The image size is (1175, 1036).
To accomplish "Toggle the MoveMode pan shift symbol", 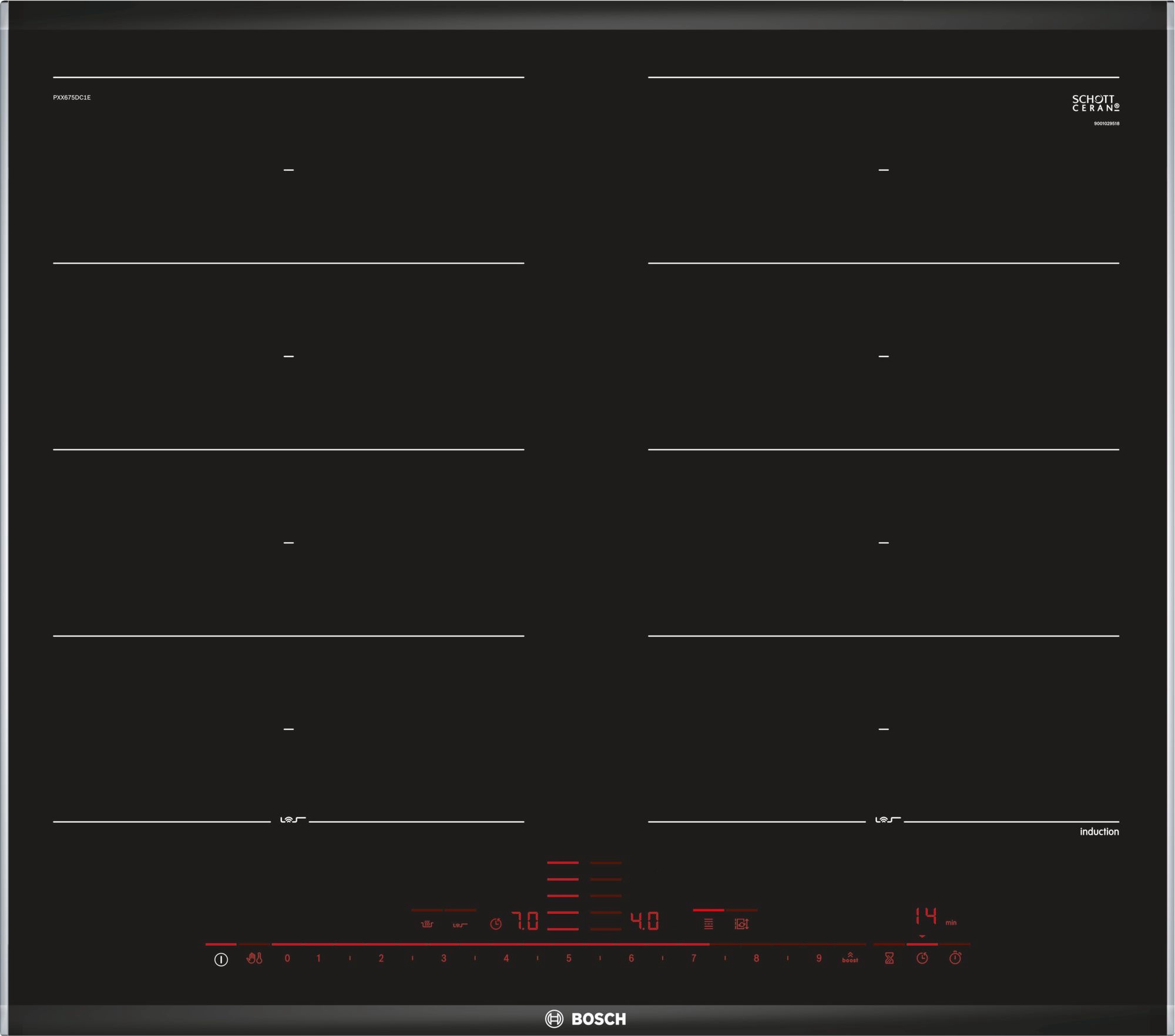I will point(741,924).
